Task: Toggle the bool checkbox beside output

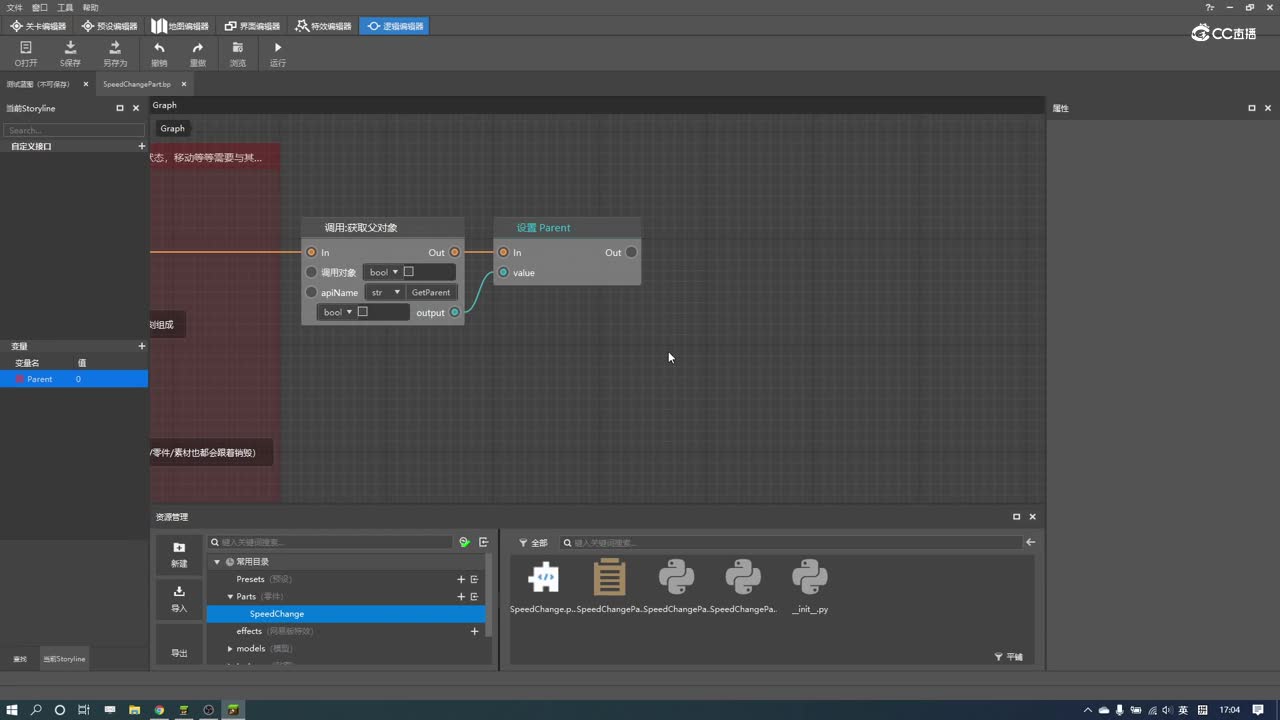Action: coord(362,312)
